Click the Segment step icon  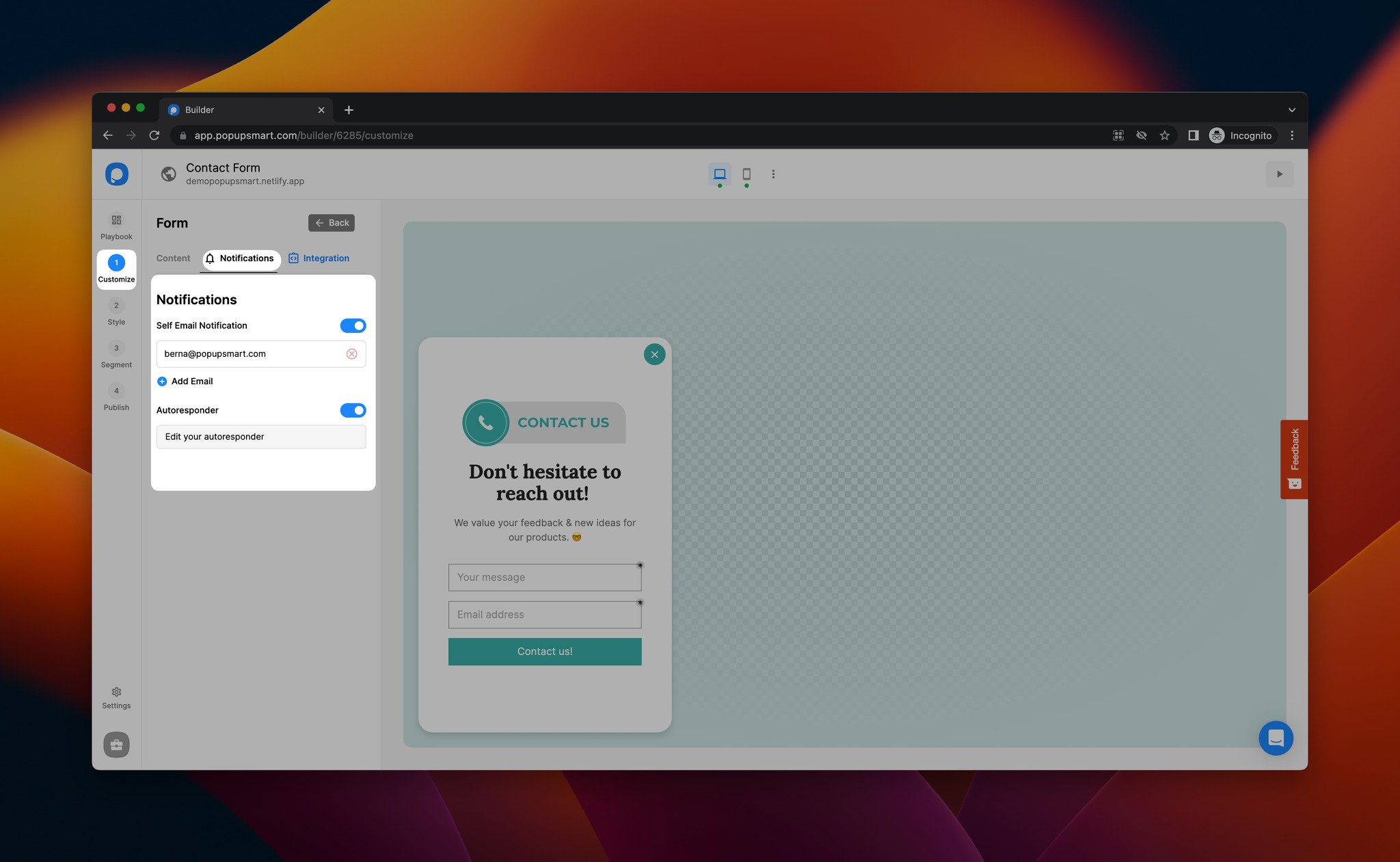pos(116,347)
